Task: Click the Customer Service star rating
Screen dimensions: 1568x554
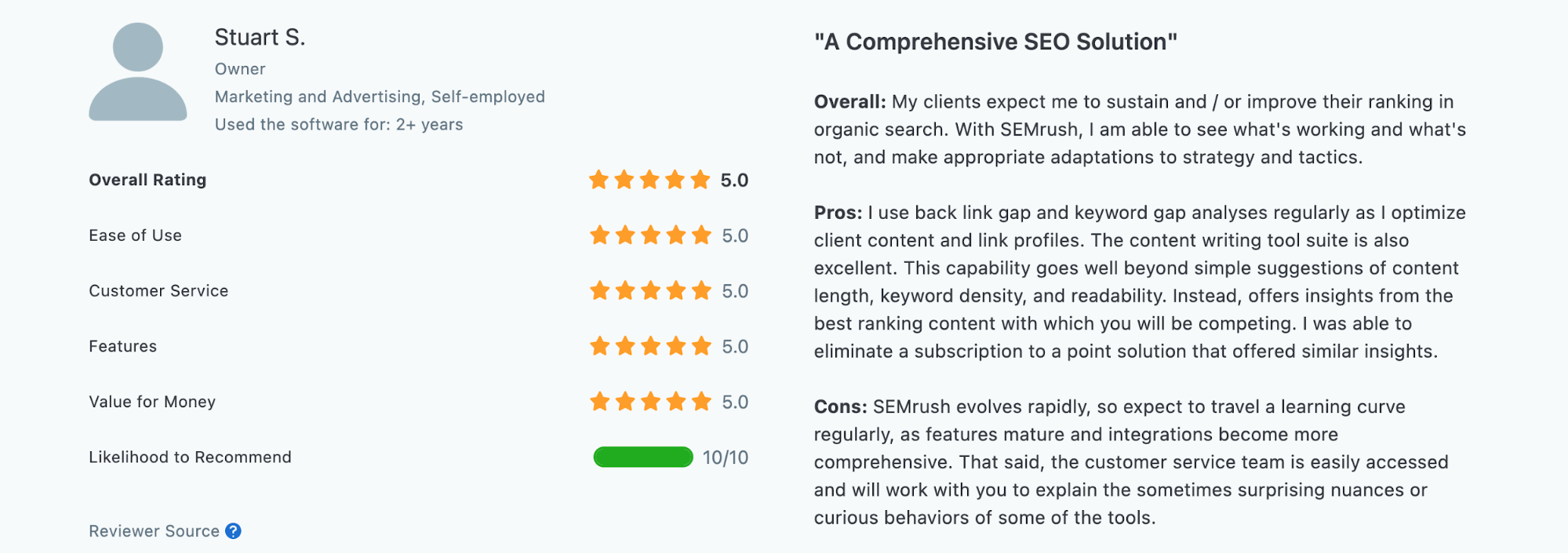Action: [x=650, y=291]
